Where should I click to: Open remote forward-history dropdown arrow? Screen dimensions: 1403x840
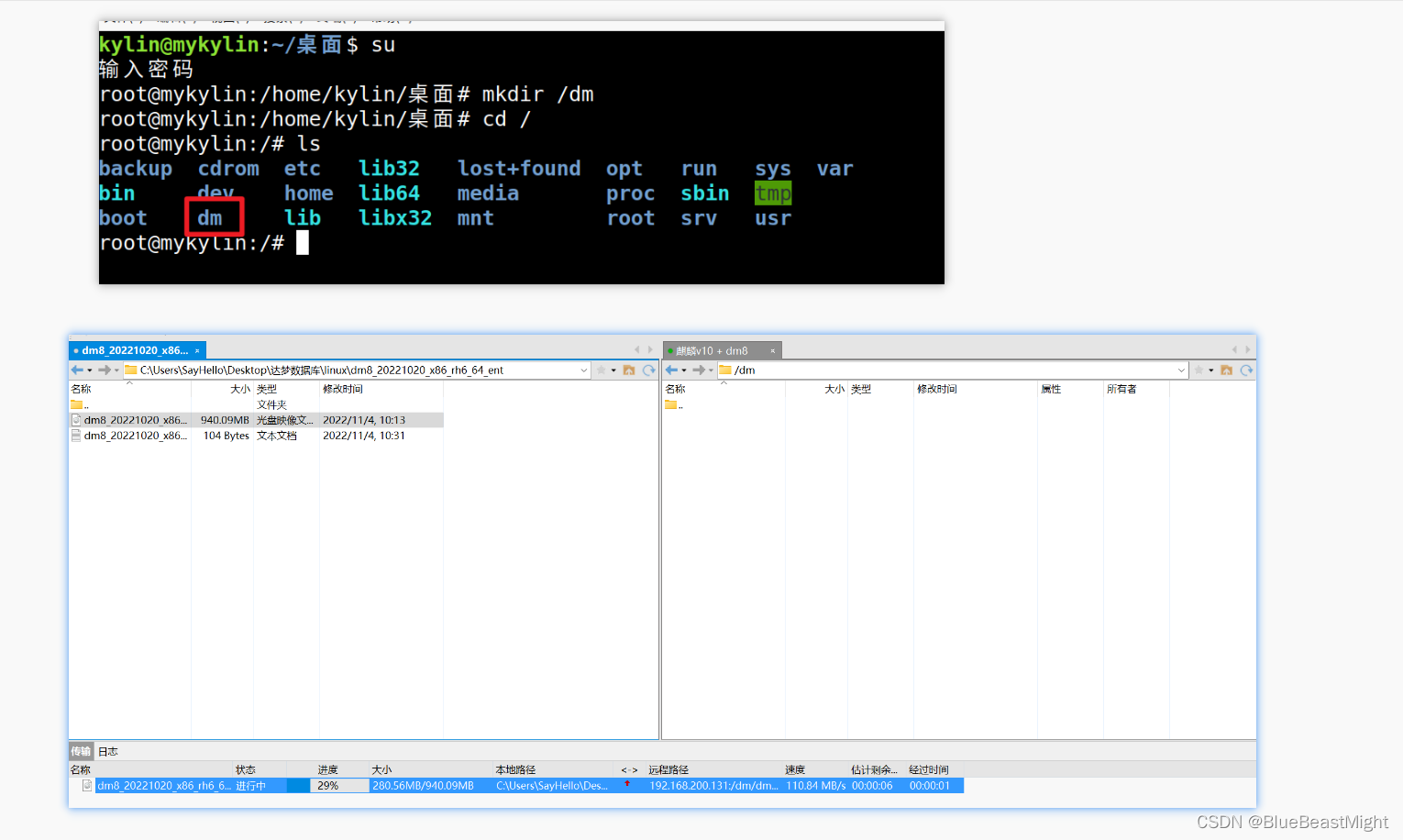click(x=712, y=370)
